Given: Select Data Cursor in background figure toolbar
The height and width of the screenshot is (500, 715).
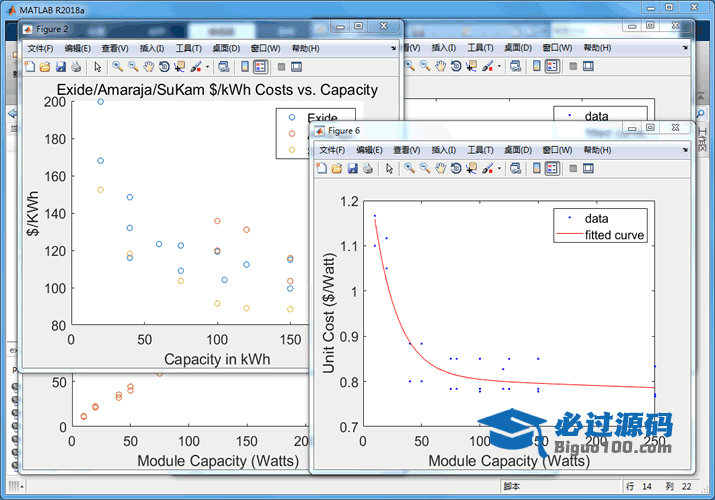Looking at the screenshot, I should (471, 66).
